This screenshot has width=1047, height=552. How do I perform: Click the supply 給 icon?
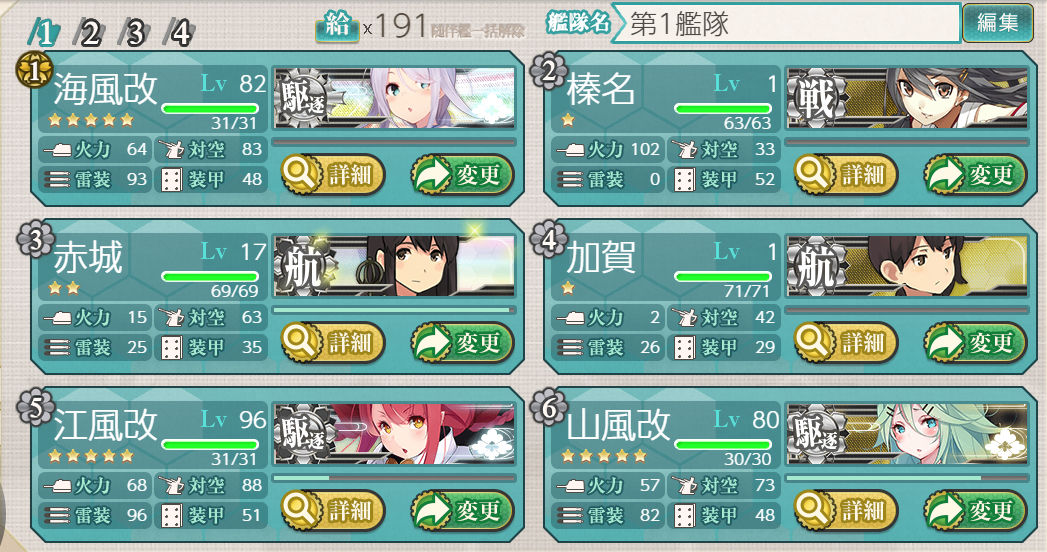click(x=337, y=26)
